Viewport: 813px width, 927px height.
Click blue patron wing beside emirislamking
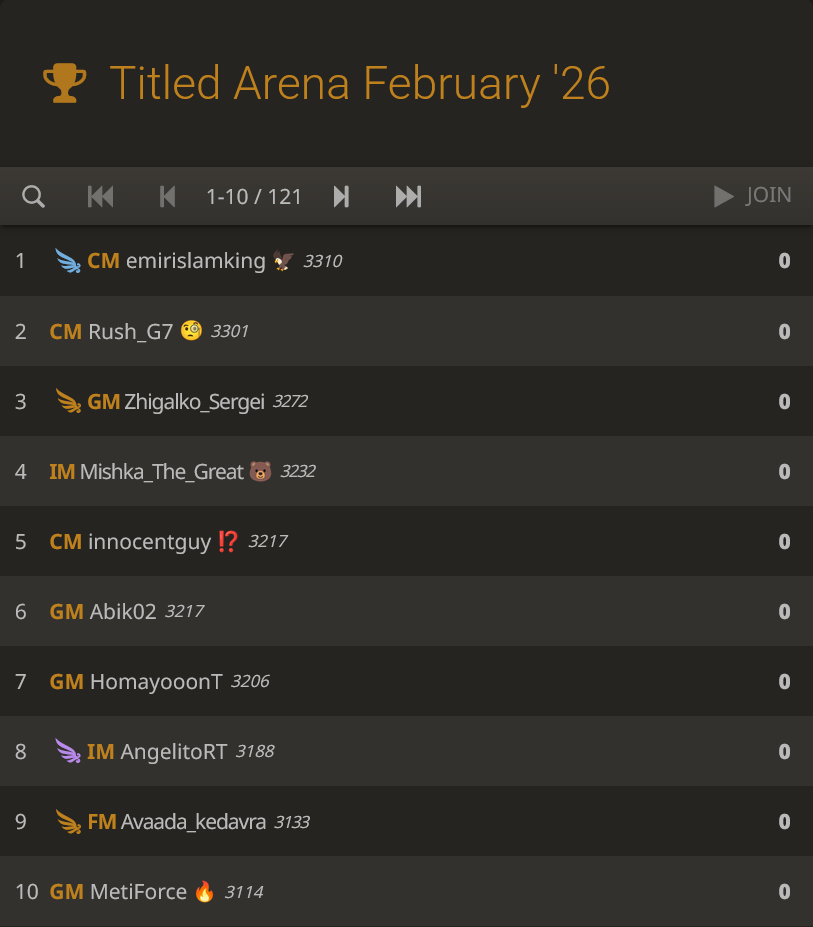click(68, 261)
